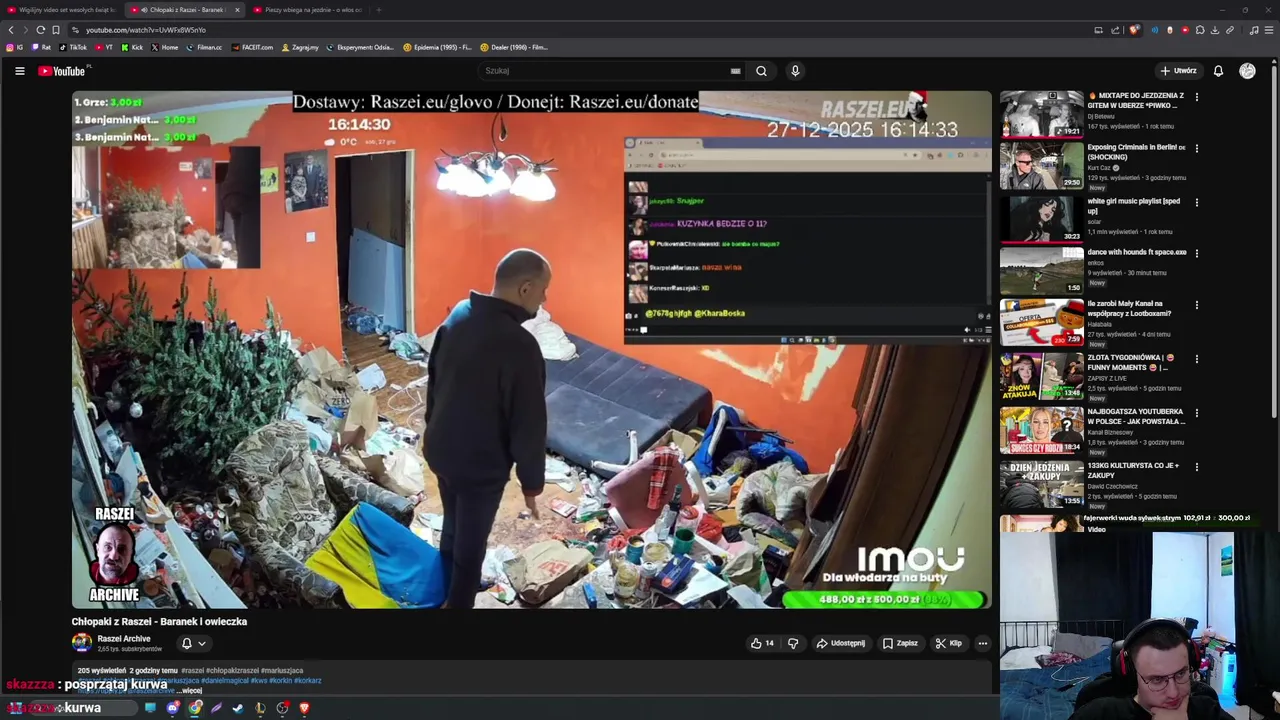Screen dimensions: 1280x720
Task: Open options for NAJBOGATSZA YOUTUBERKA video
Action: click(1197, 413)
